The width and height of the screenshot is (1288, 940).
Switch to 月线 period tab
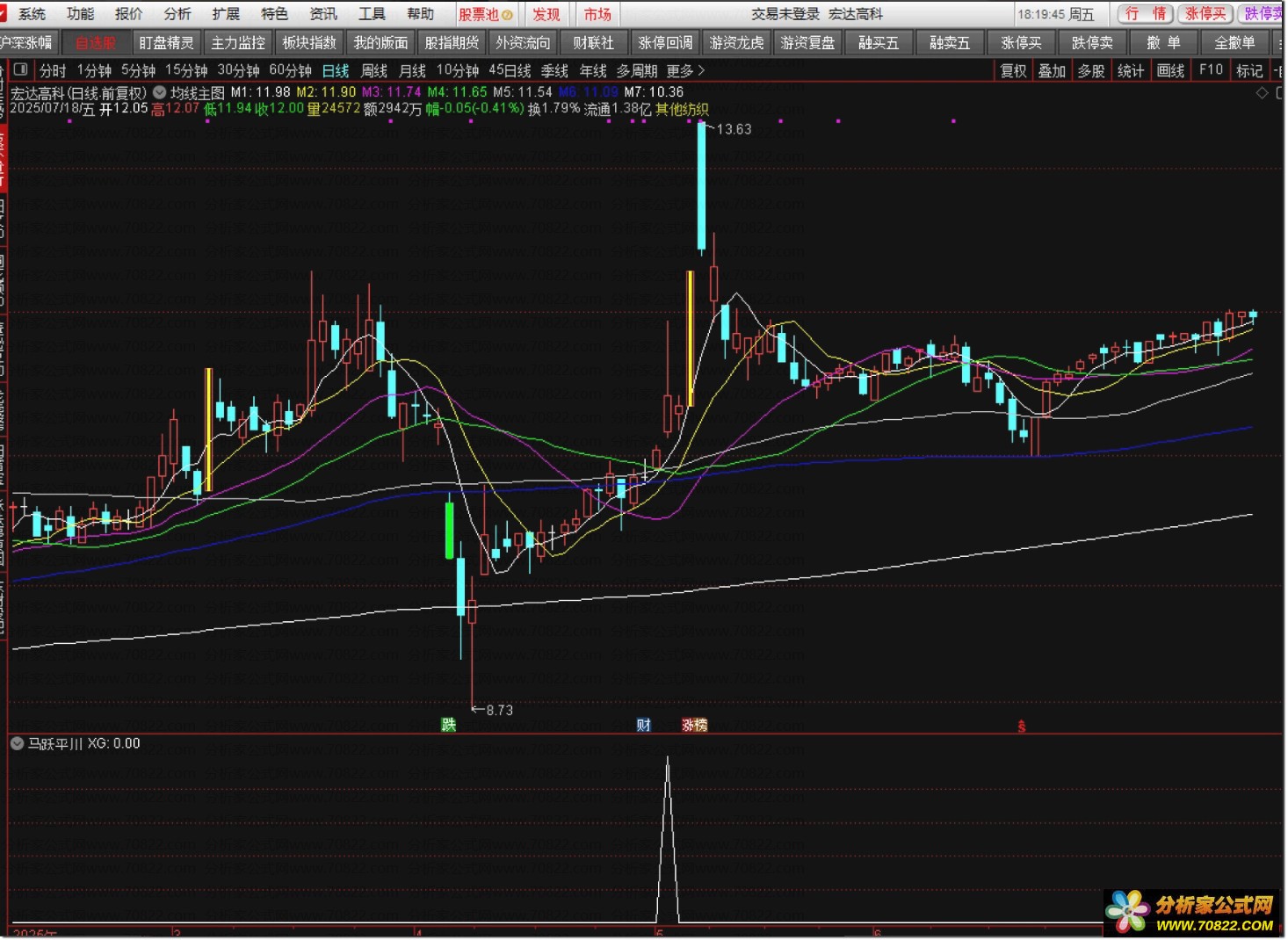tap(412, 70)
